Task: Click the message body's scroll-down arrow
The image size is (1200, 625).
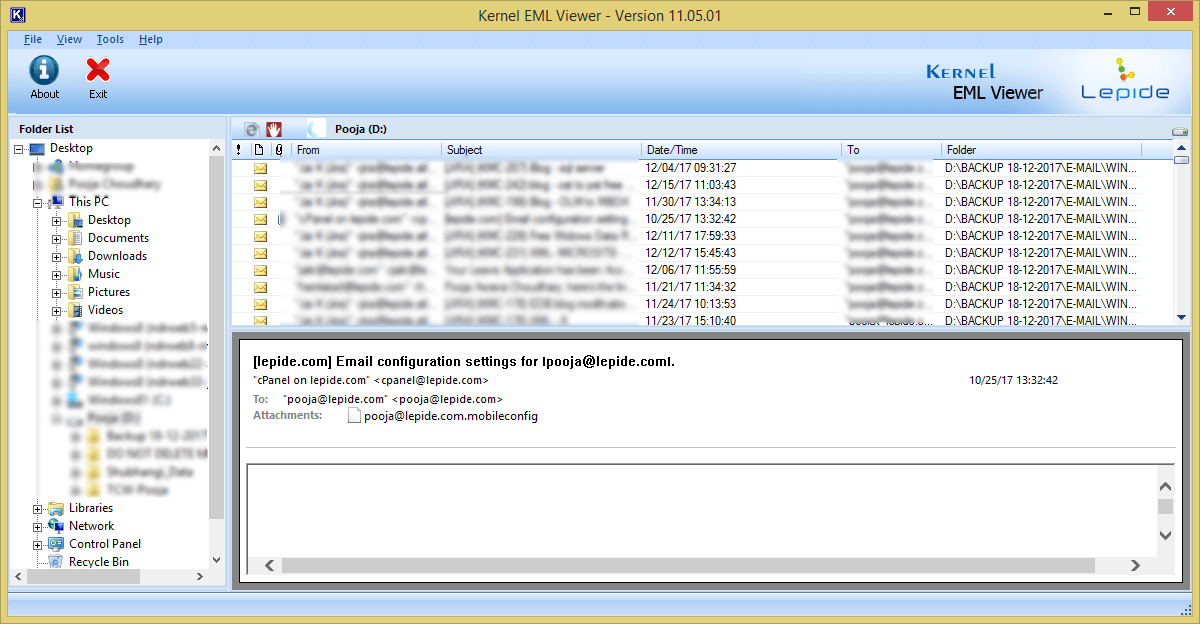Action: [1165, 536]
